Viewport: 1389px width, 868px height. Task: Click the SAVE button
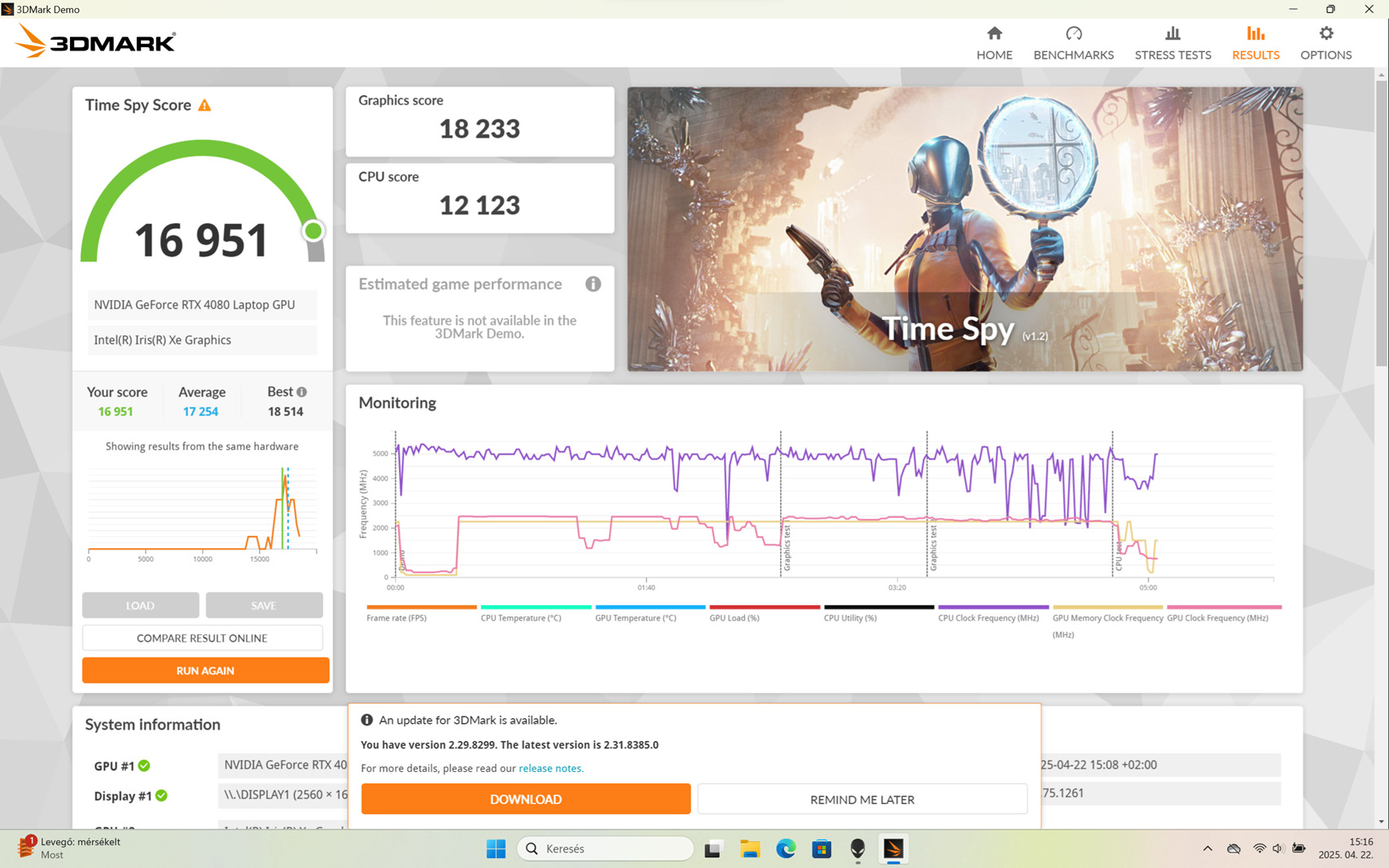click(264, 605)
